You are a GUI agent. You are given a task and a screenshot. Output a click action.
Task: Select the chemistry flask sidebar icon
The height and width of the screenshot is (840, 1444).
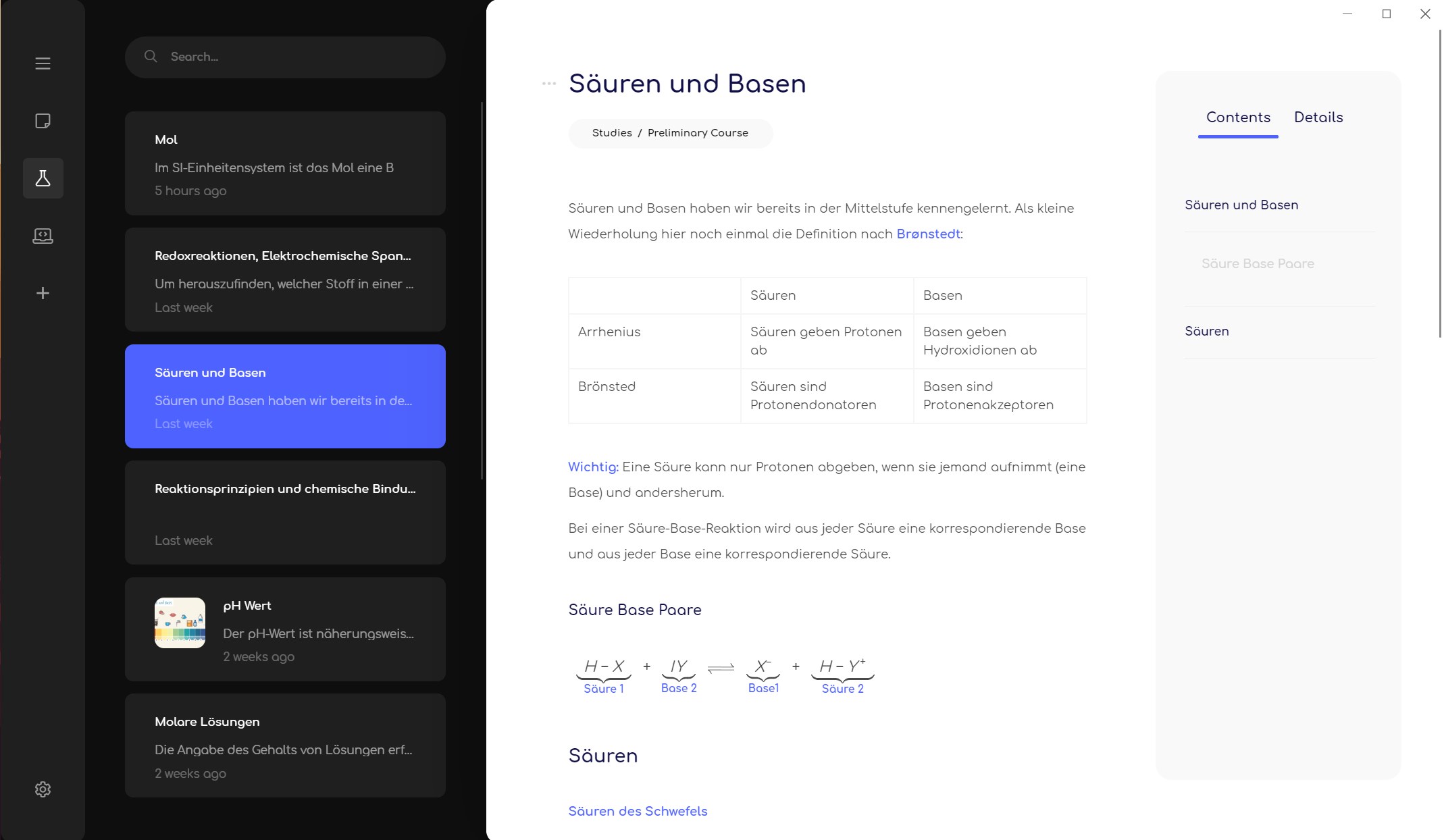coord(43,178)
